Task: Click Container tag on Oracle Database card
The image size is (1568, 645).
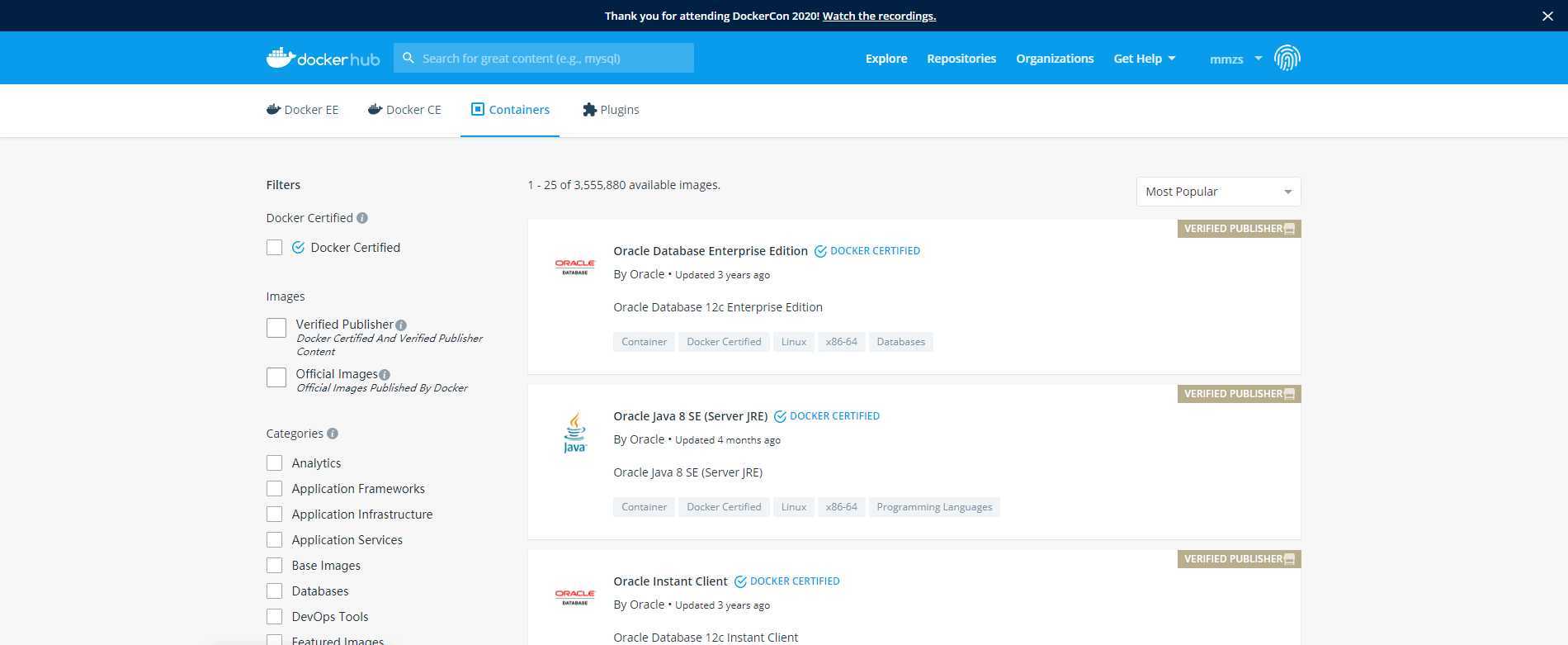Action: (x=644, y=342)
